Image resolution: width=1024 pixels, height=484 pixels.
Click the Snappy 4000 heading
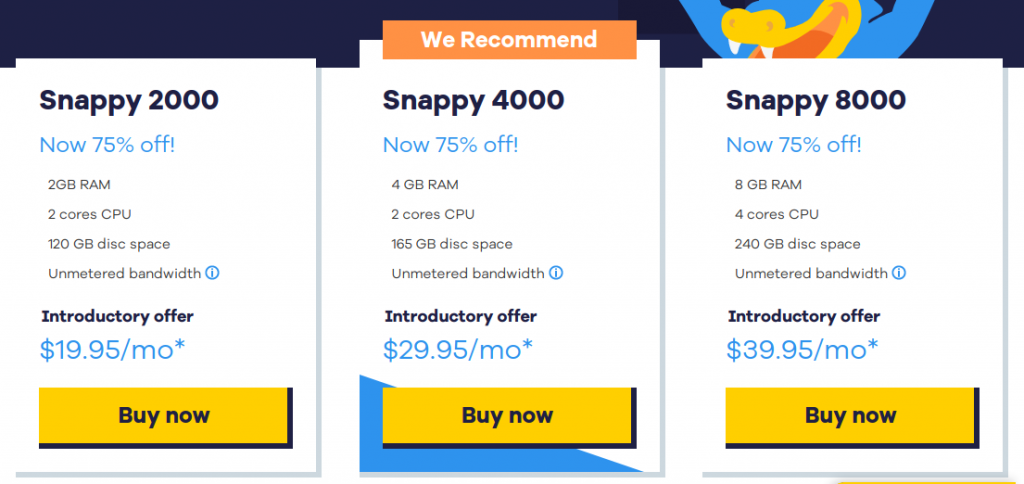click(473, 100)
